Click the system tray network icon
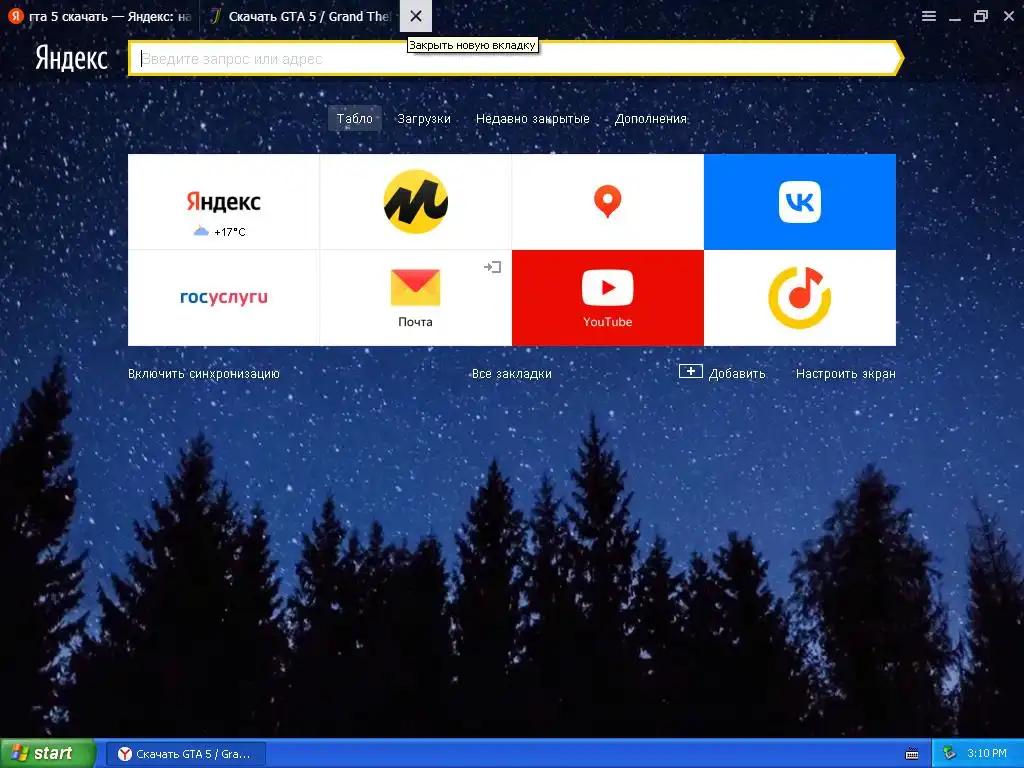1024x768 pixels. (x=950, y=754)
